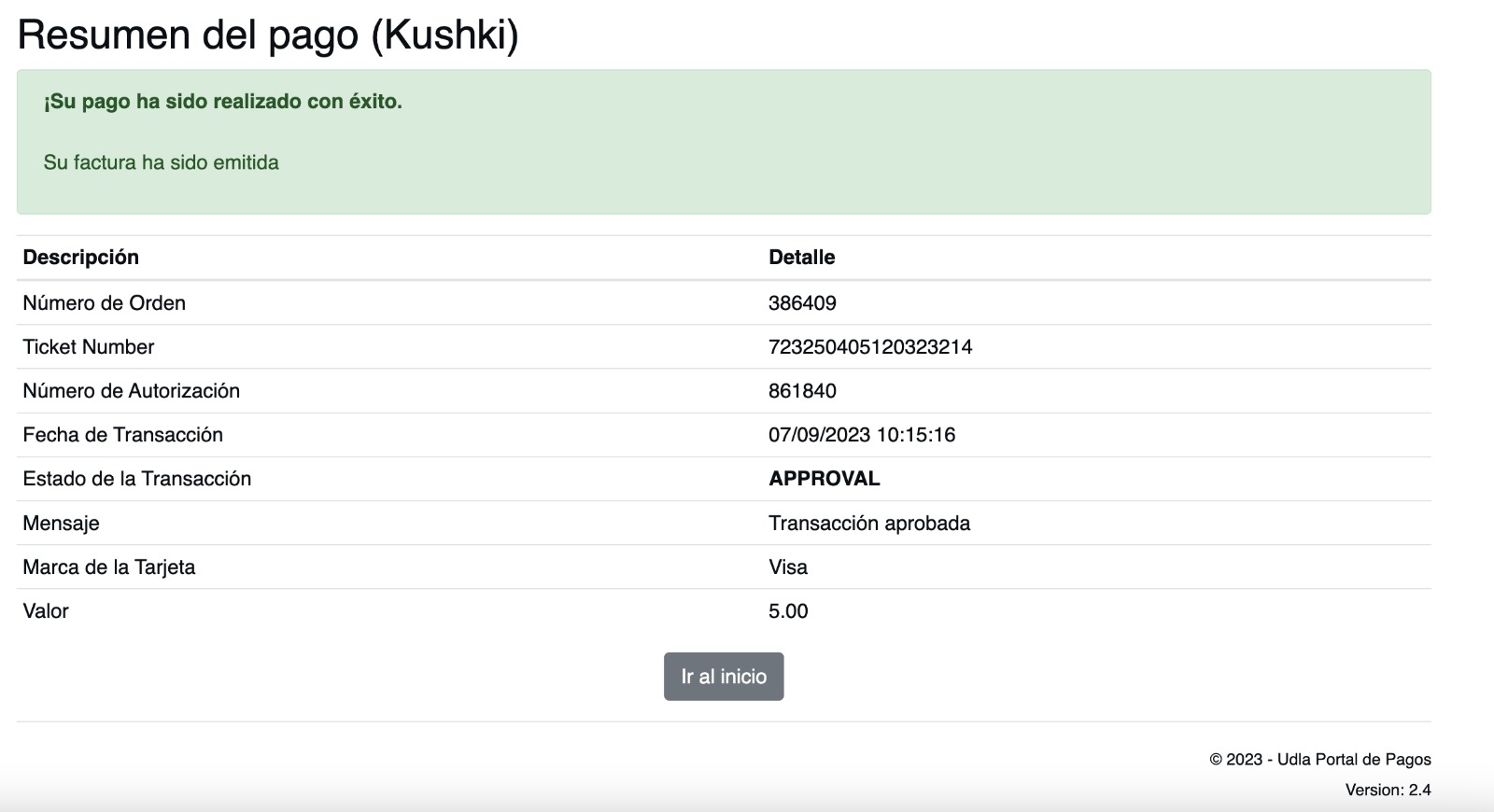Click the authorization number value 861840

coord(802,391)
